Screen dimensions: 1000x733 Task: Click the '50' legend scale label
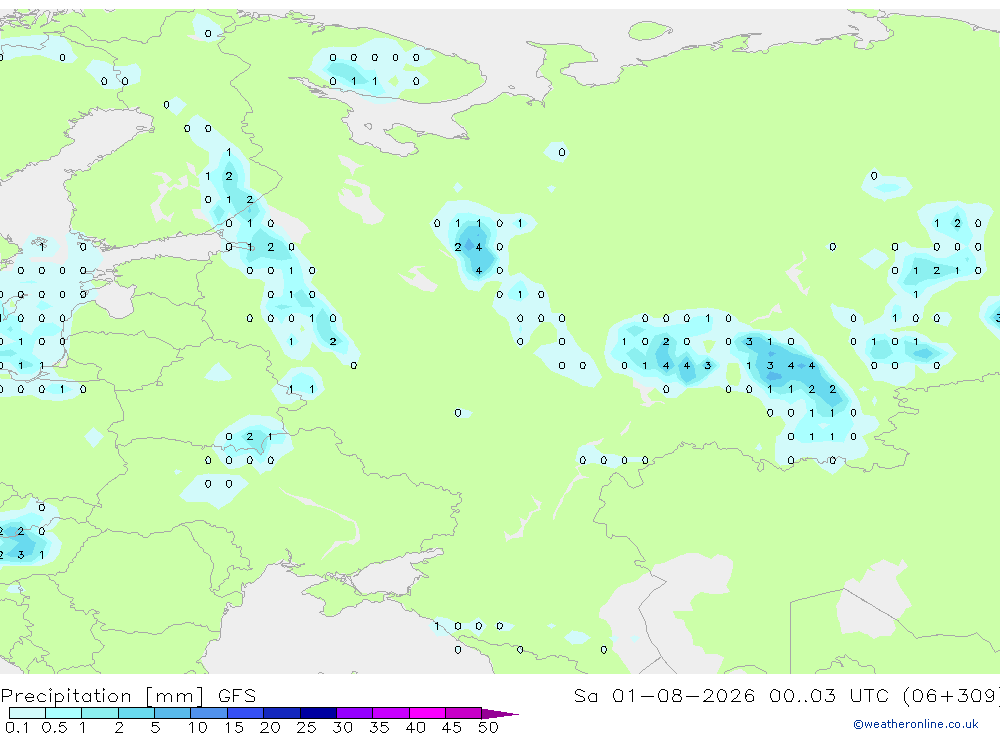click(488, 727)
